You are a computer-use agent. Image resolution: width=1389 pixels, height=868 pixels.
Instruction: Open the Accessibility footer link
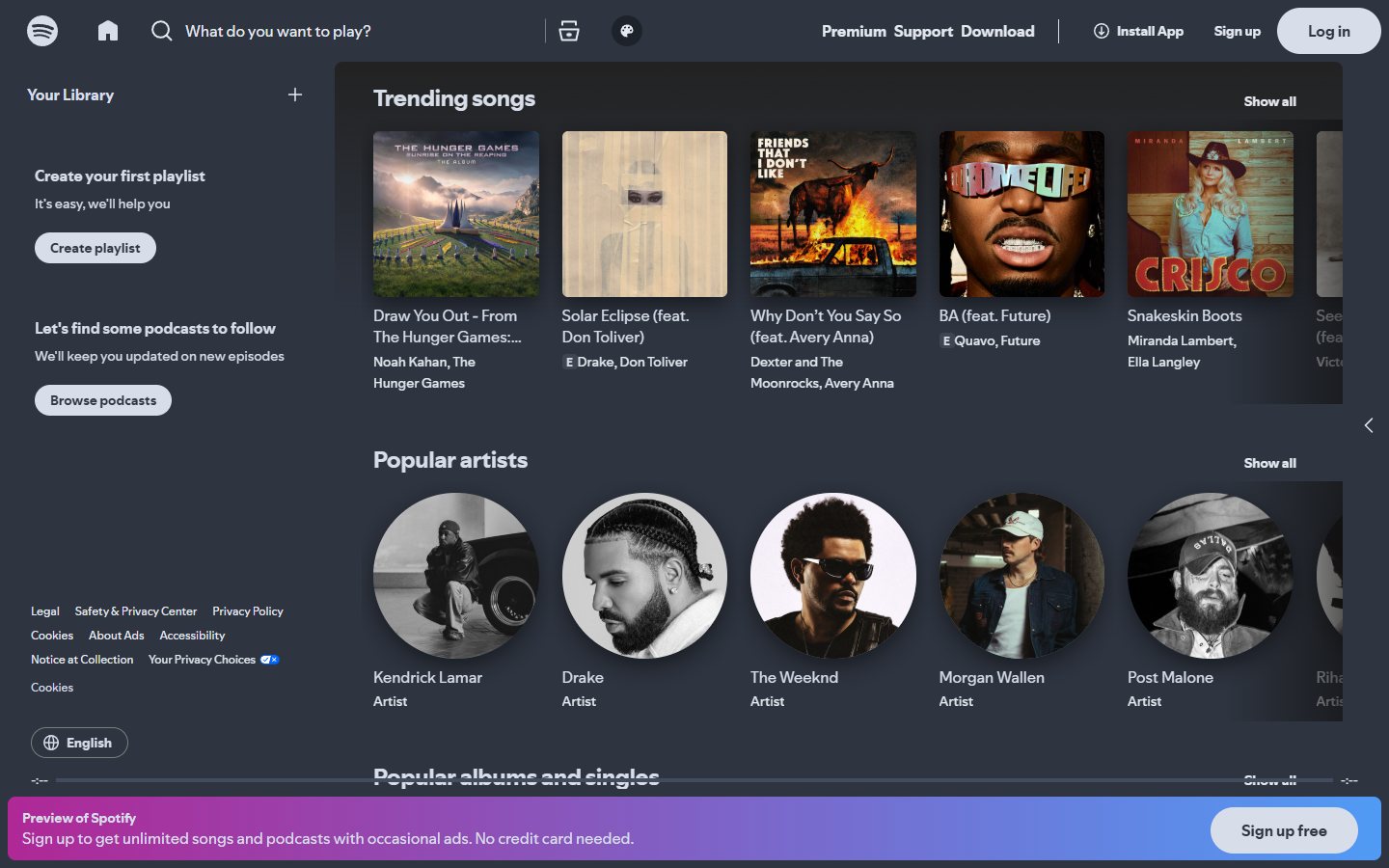click(192, 636)
